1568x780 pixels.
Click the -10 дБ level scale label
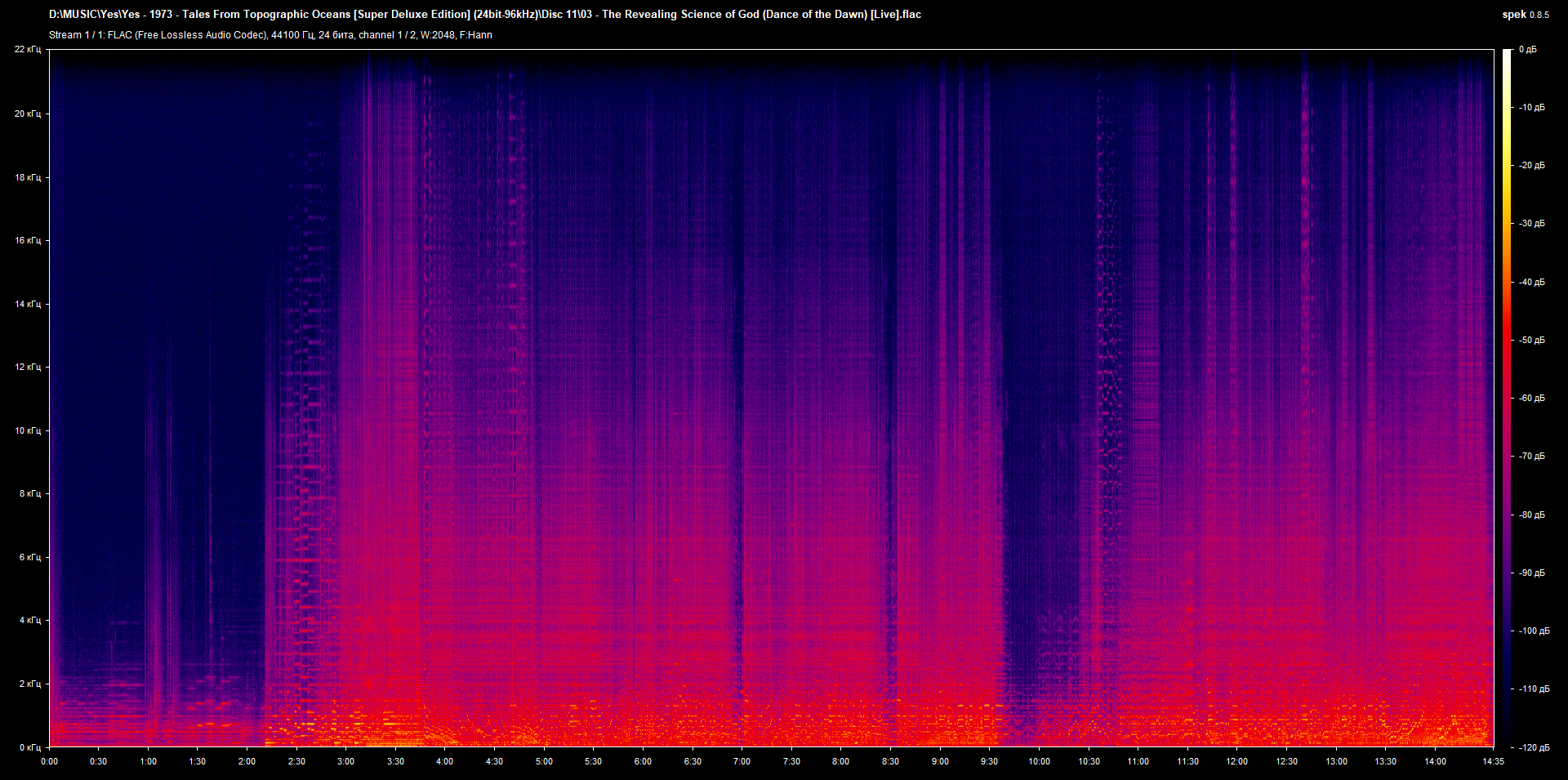pos(1531,108)
